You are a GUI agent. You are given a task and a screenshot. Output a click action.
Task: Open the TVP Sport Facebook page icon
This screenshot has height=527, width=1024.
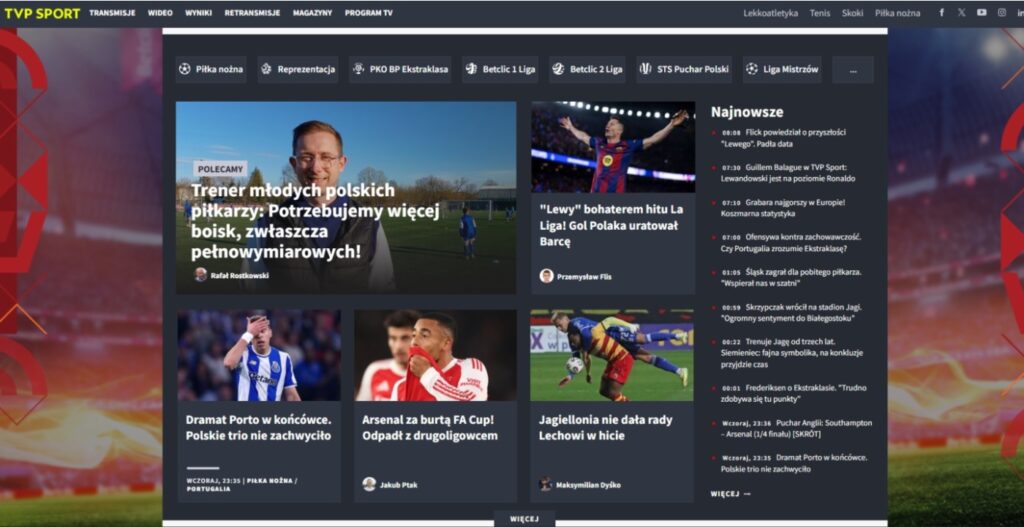[941, 13]
